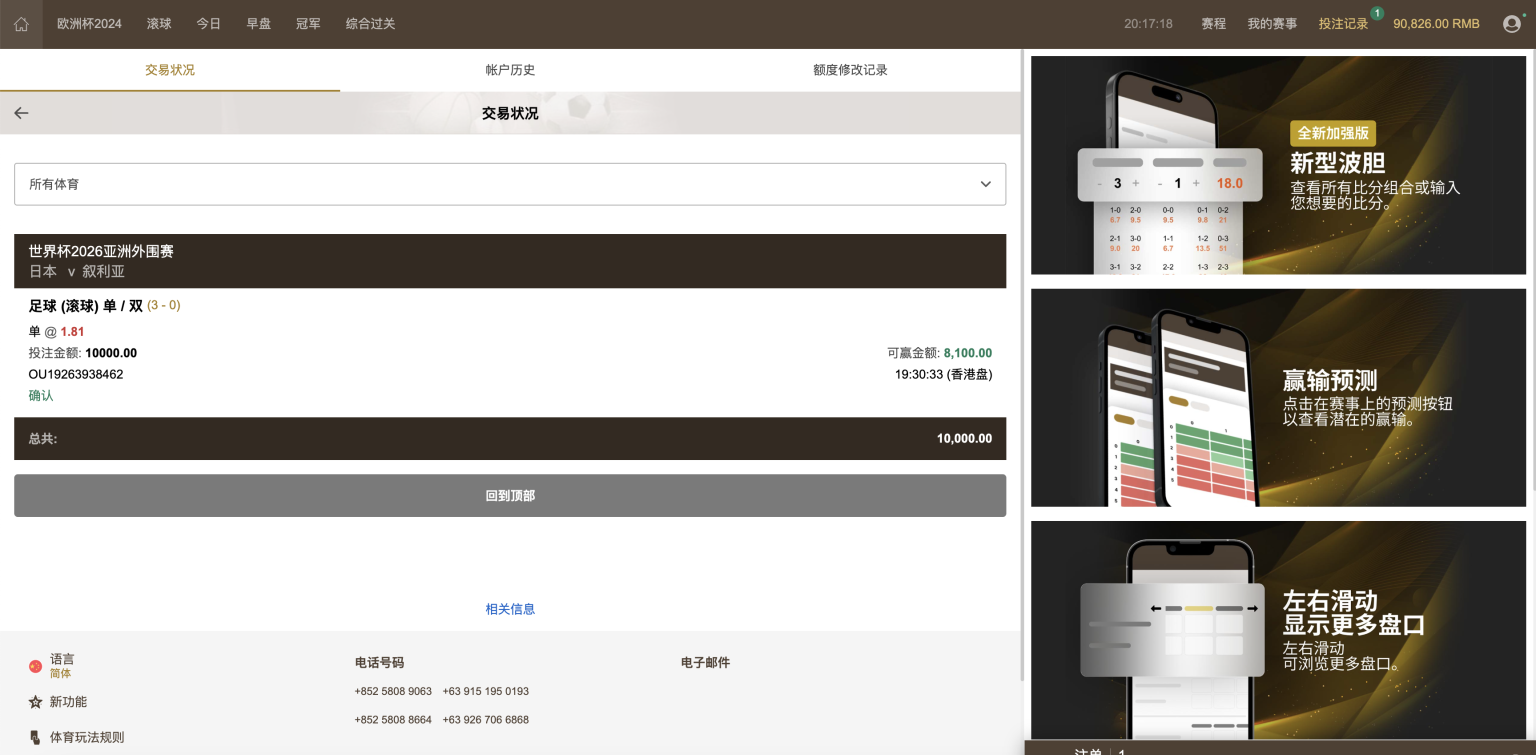
Task: Open the user account profile icon
Action: click(x=1511, y=24)
